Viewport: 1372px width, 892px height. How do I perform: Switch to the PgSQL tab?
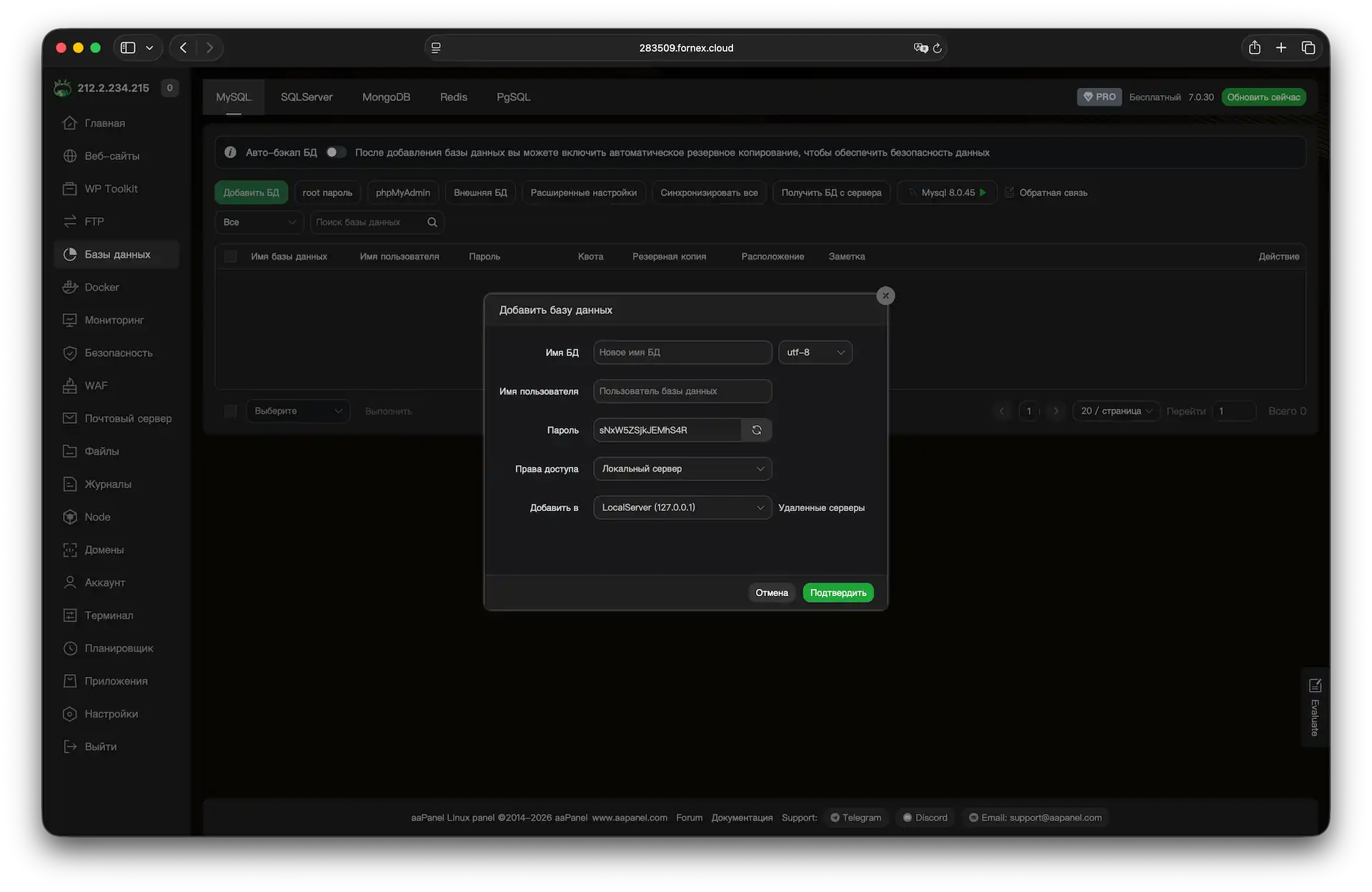tap(513, 97)
